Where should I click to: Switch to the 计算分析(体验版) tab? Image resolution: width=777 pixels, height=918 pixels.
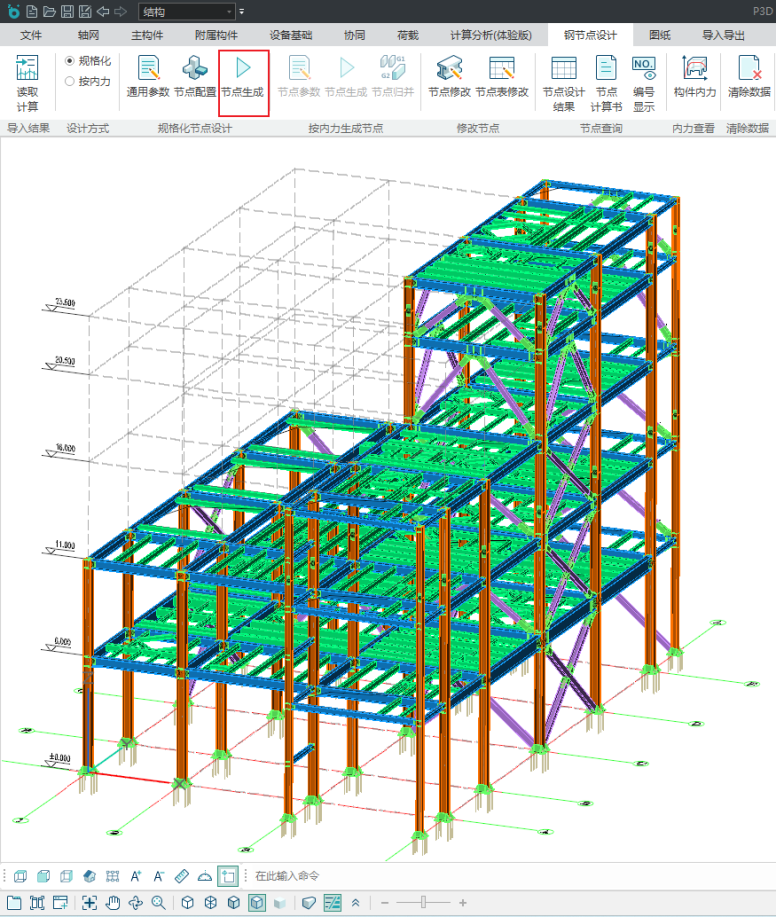click(491, 35)
